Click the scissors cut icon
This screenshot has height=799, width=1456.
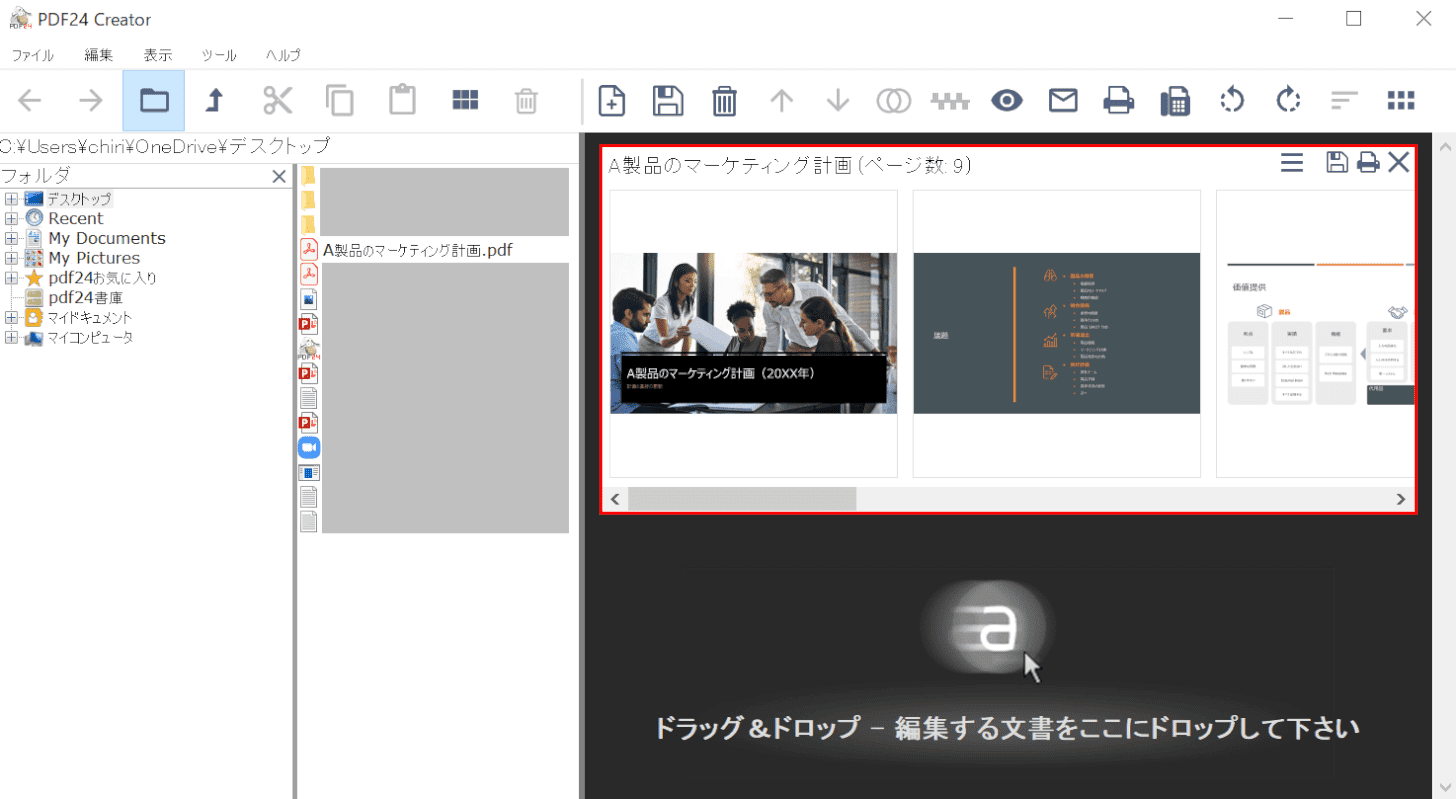pos(278,100)
